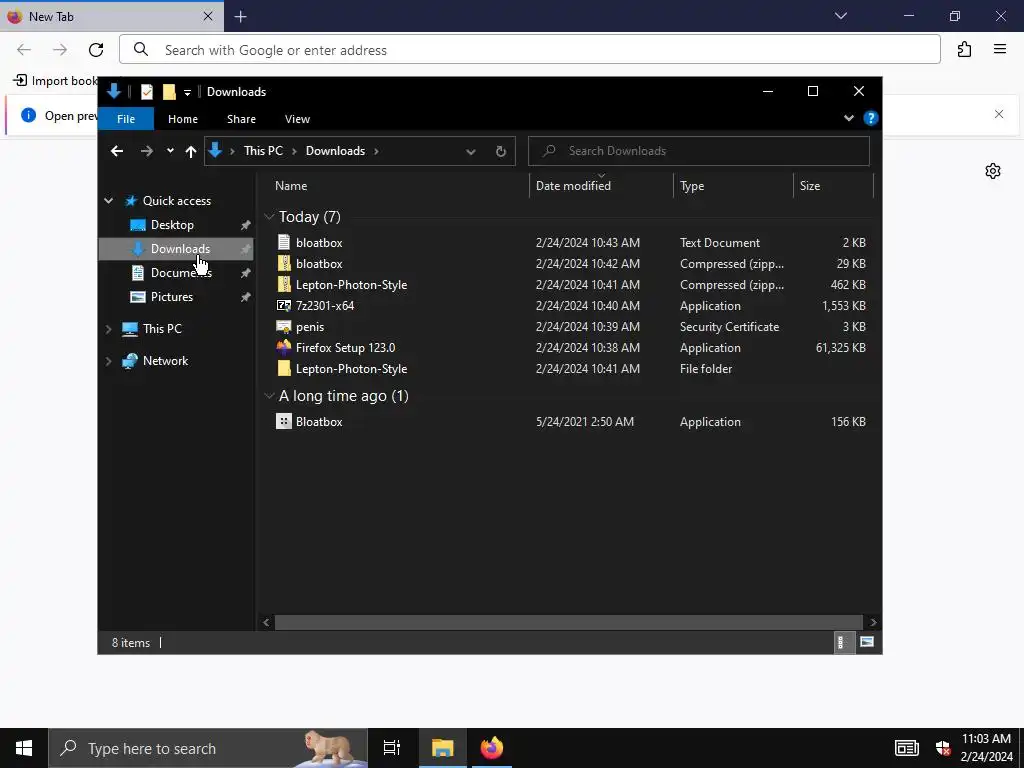The height and width of the screenshot is (768, 1024).
Task: Select Documents in Quick access
Action: 181,273
